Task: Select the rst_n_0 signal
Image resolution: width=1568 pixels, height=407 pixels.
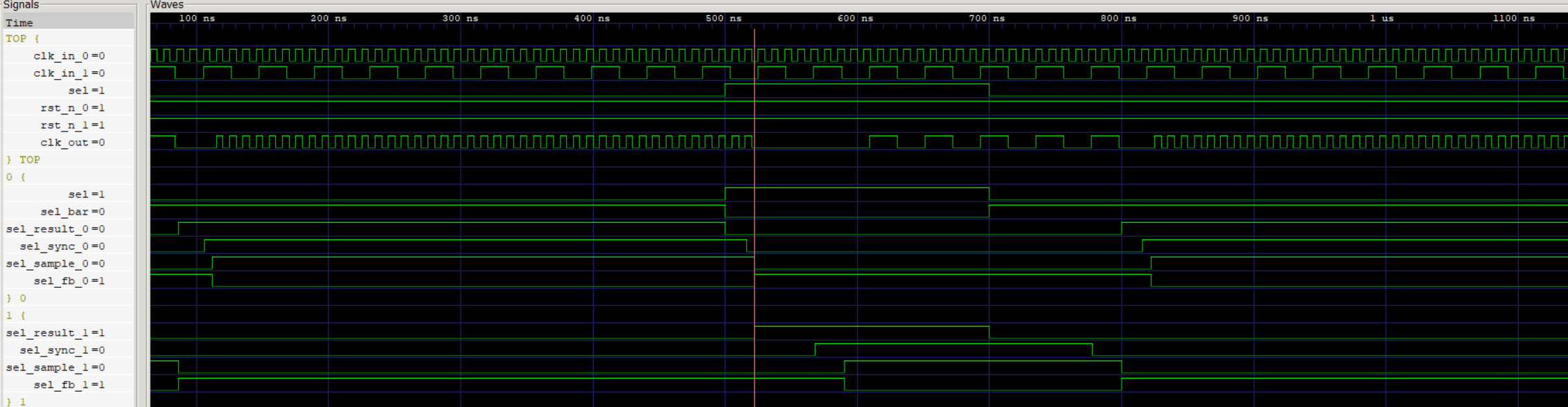Action: pos(73,108)
